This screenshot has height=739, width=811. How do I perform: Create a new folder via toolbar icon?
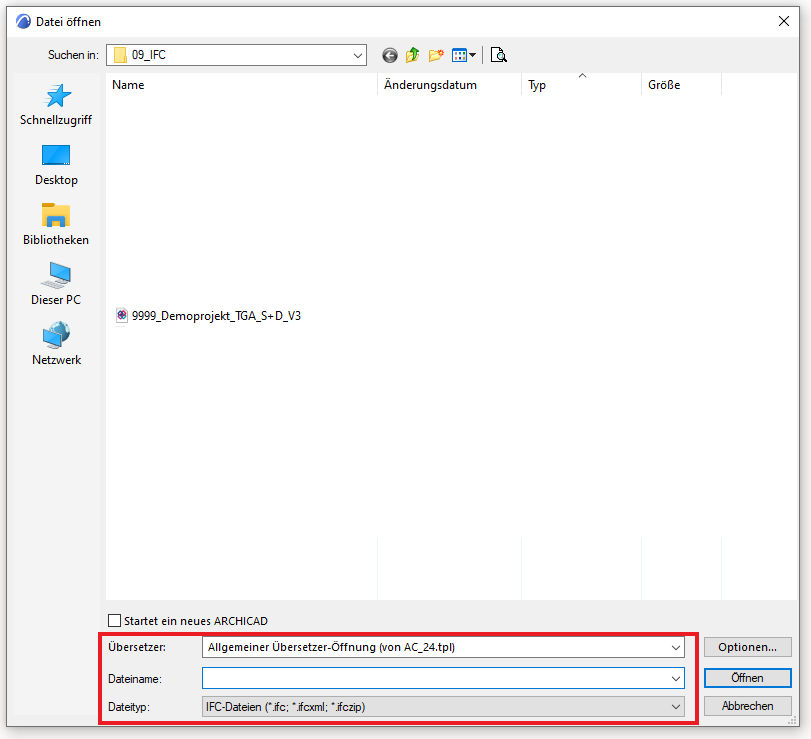436,55
